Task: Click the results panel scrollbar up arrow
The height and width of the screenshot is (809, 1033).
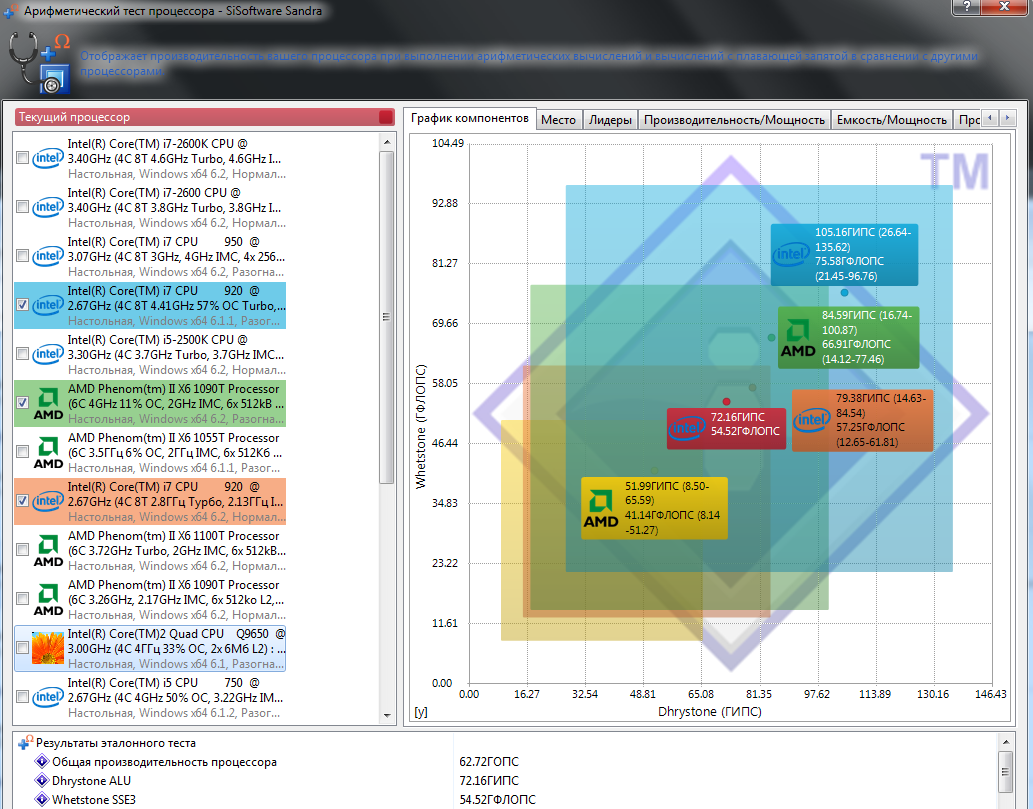Action: (1005, 742)
